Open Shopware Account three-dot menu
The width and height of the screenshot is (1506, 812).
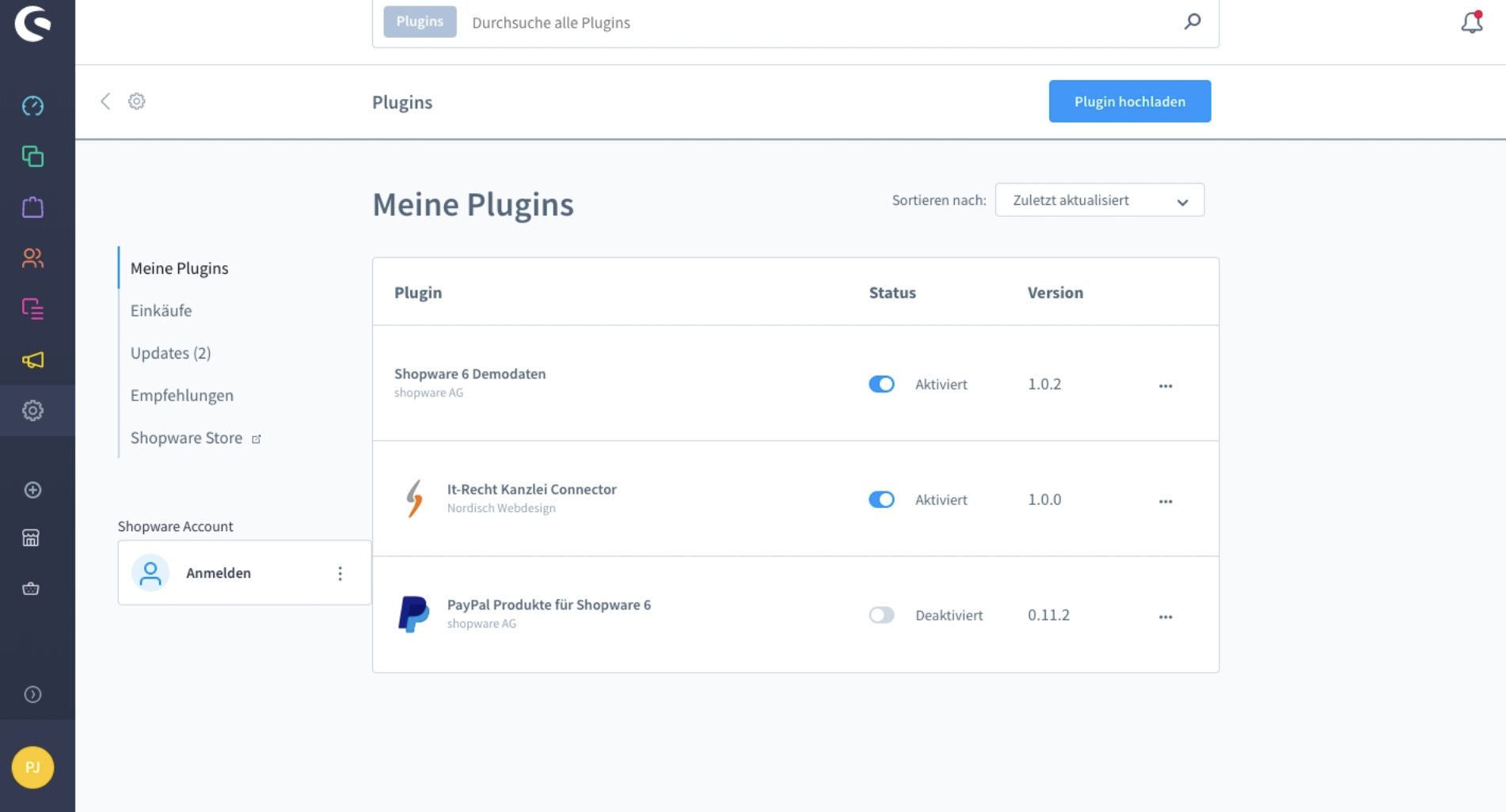click(340, 574)
